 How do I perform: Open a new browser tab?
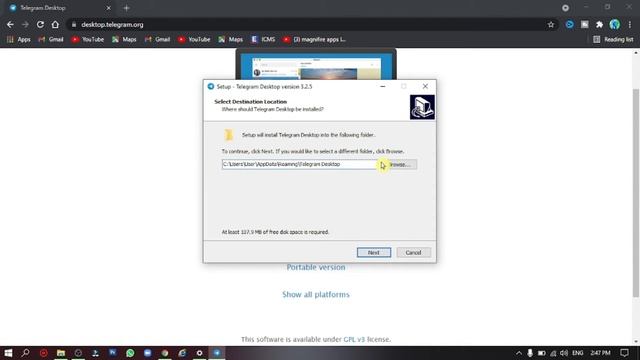pyautogui.click(x=127, y=8)
